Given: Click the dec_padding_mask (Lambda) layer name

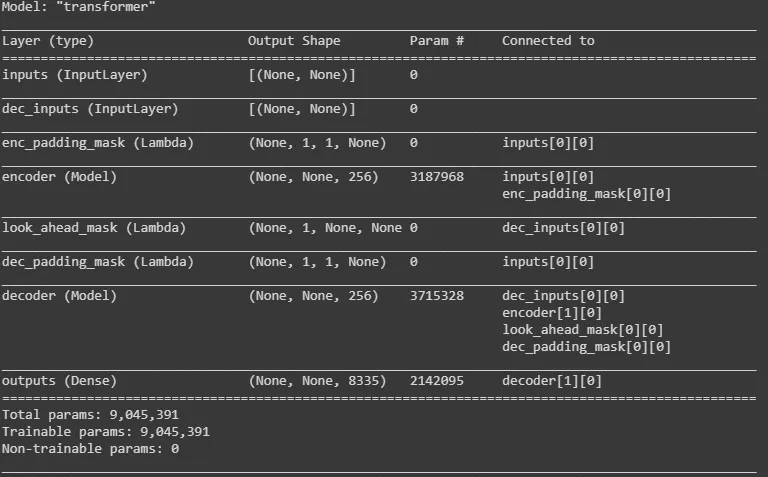Looking at the screenshot, I should (98, 262).
